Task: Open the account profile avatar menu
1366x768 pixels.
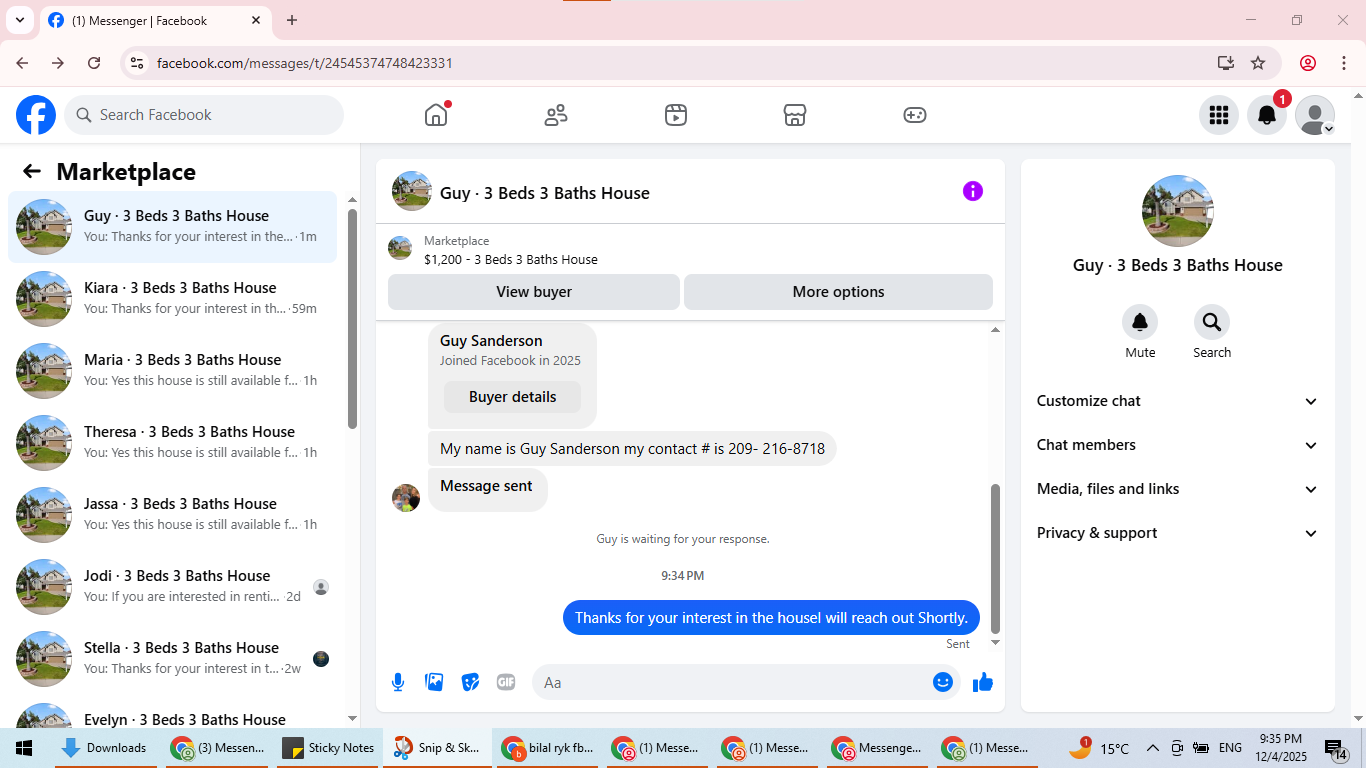Action: 1315,115
